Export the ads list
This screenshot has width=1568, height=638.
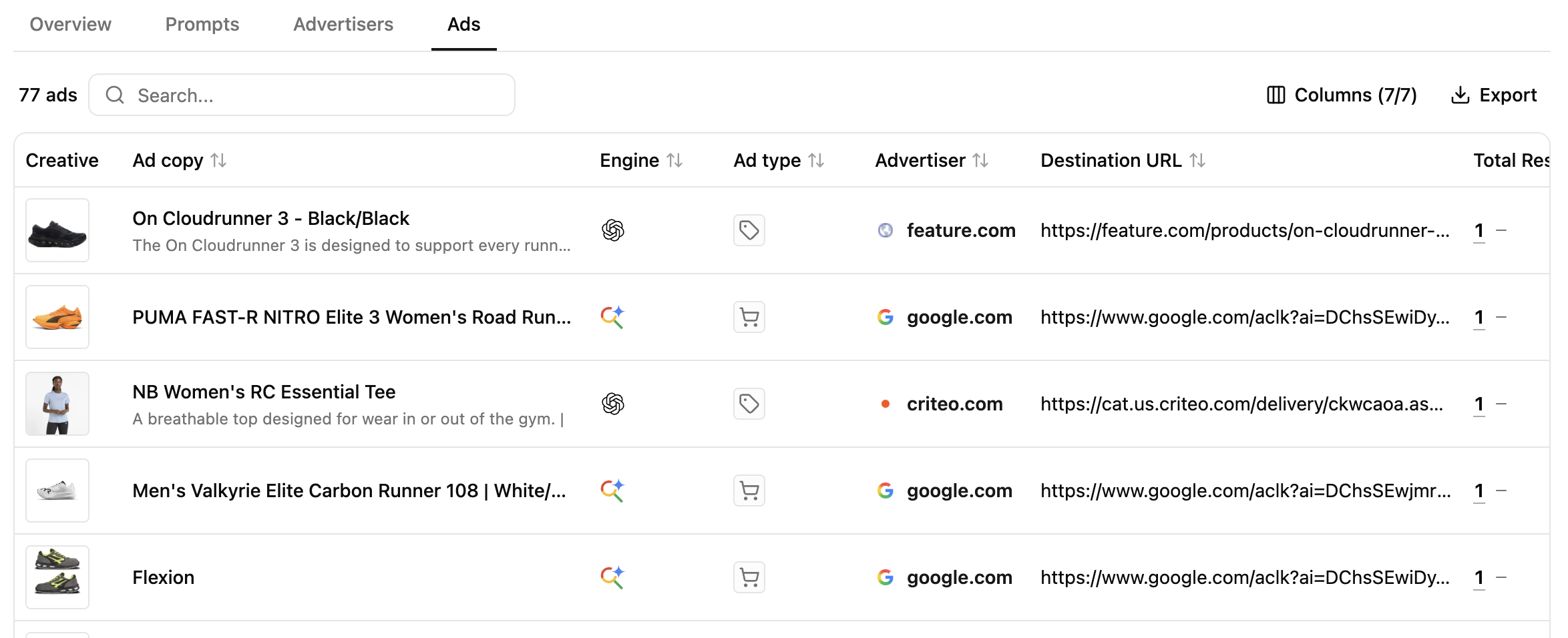pos(1494,95)
